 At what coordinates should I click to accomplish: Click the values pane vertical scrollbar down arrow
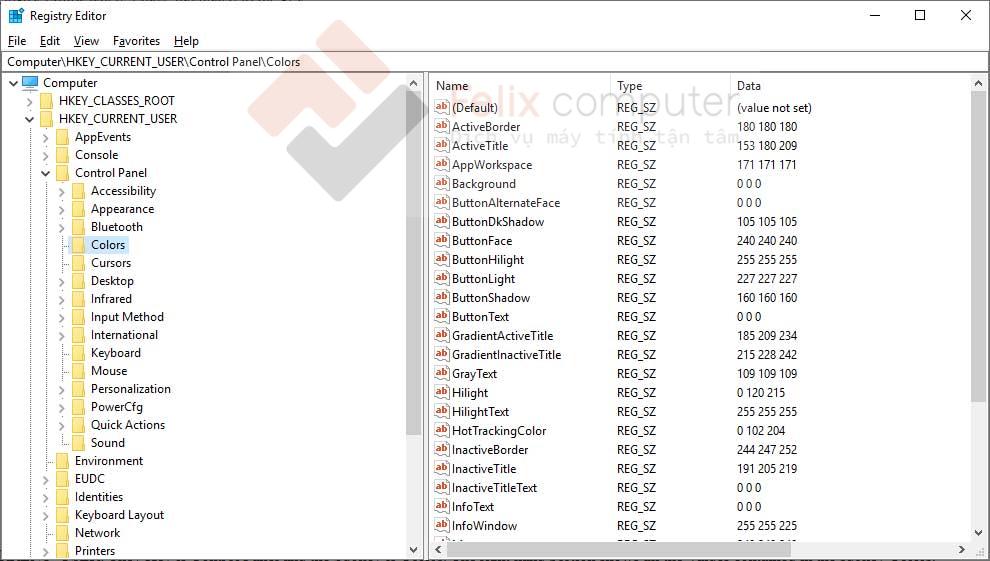tap(978, 532)
